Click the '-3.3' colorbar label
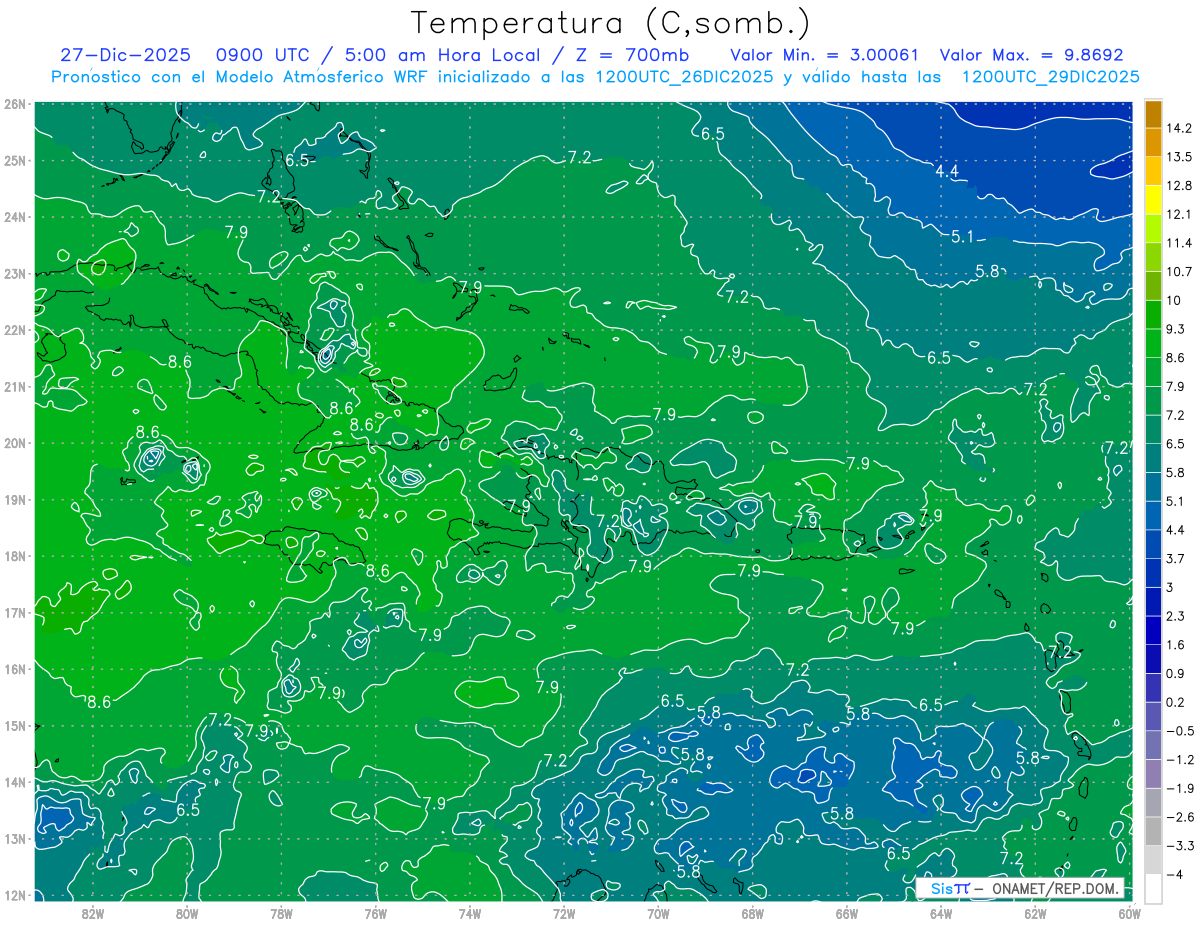Screen dimensions: 1200x927 pos(1179,845)
